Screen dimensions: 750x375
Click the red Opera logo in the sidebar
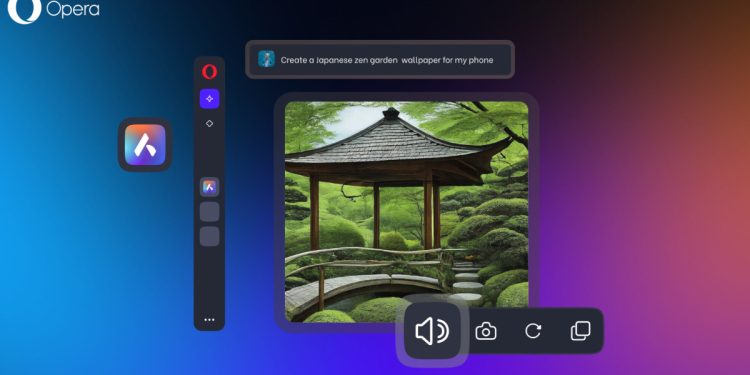210,72
